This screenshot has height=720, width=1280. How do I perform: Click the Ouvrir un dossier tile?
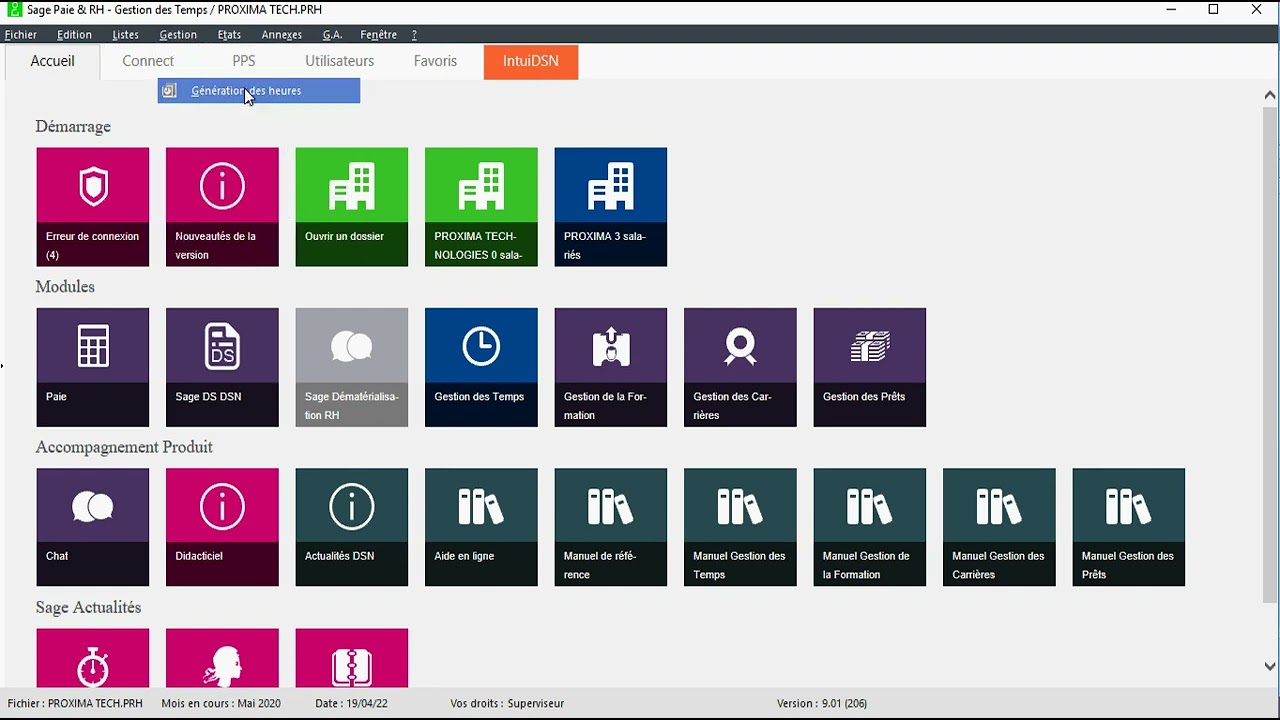tap(351, 207)
